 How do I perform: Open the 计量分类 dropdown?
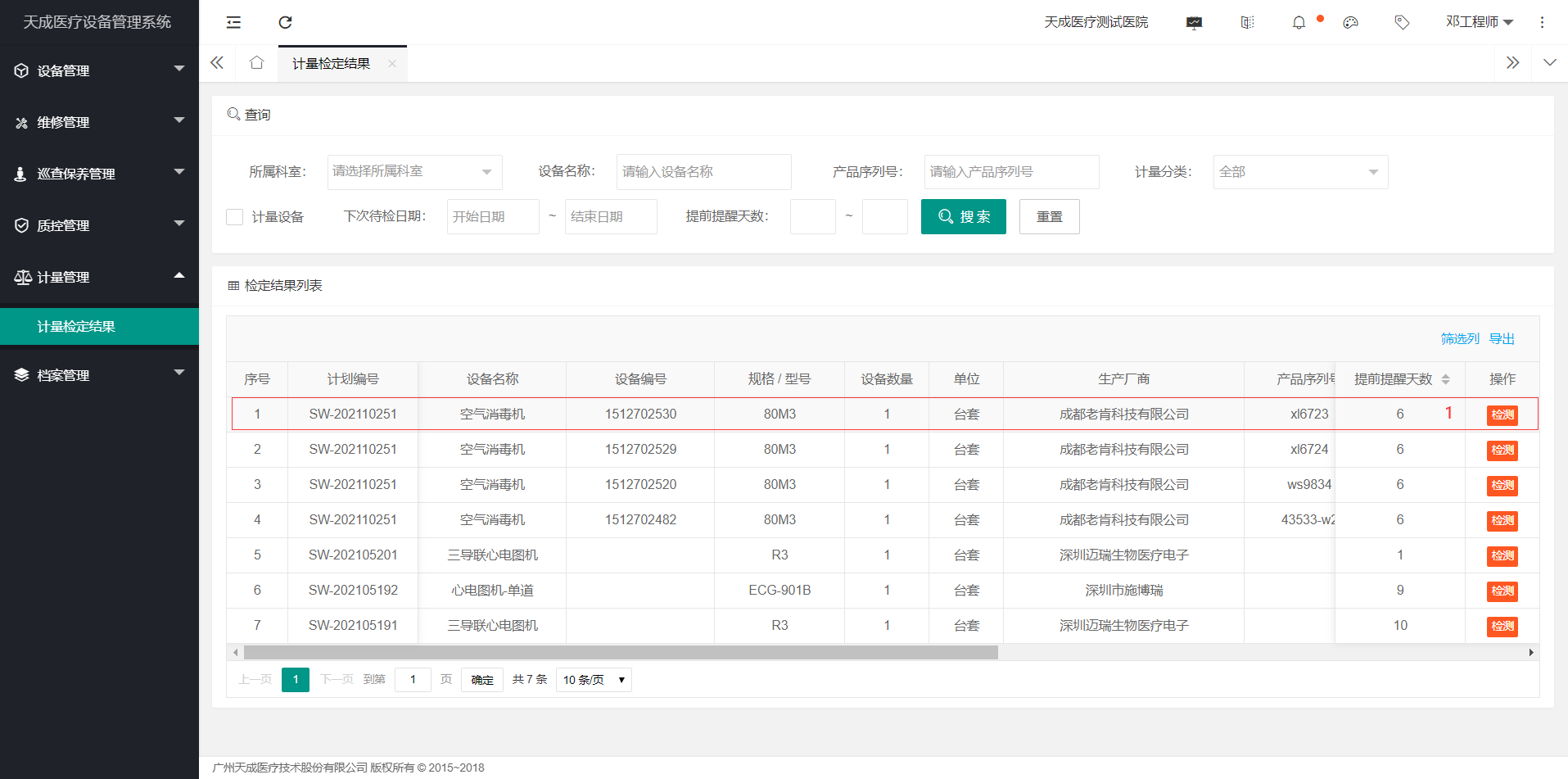(x=1300, y=172)
